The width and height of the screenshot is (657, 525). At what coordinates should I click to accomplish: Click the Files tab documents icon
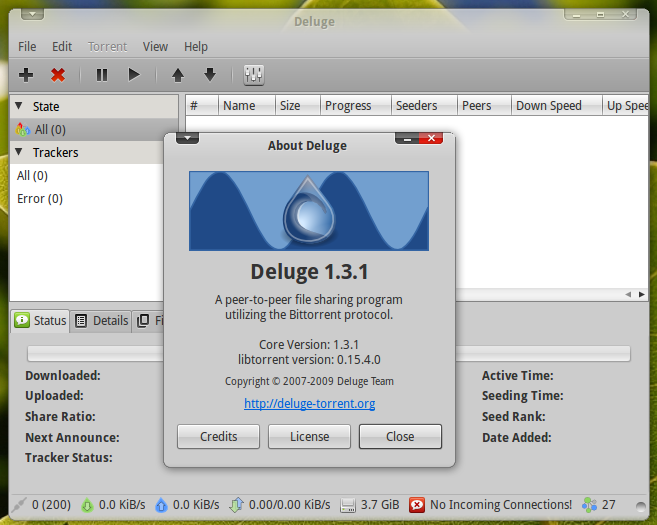tap(143, 321)
